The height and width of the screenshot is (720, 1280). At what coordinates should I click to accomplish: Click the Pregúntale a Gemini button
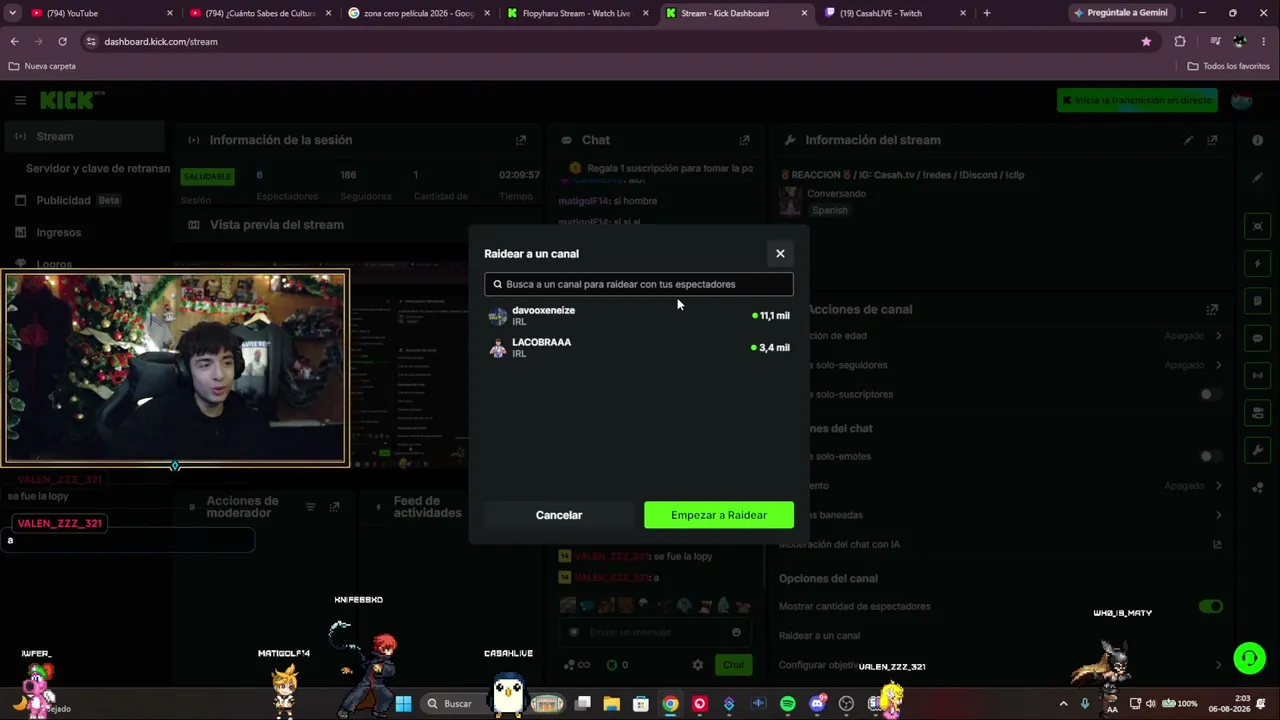tap(1121, 13)
